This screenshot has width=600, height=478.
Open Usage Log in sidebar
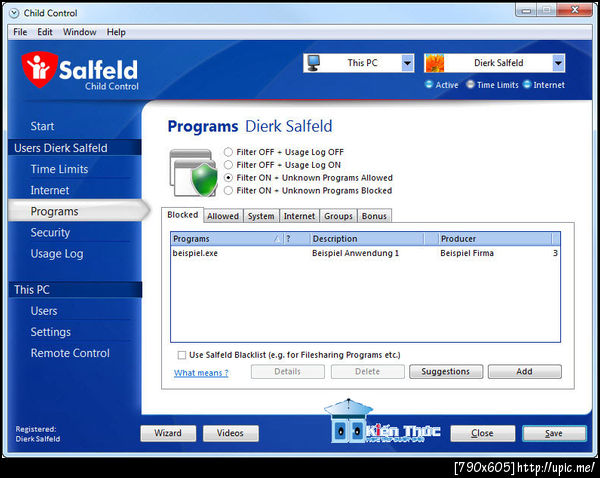57,254
